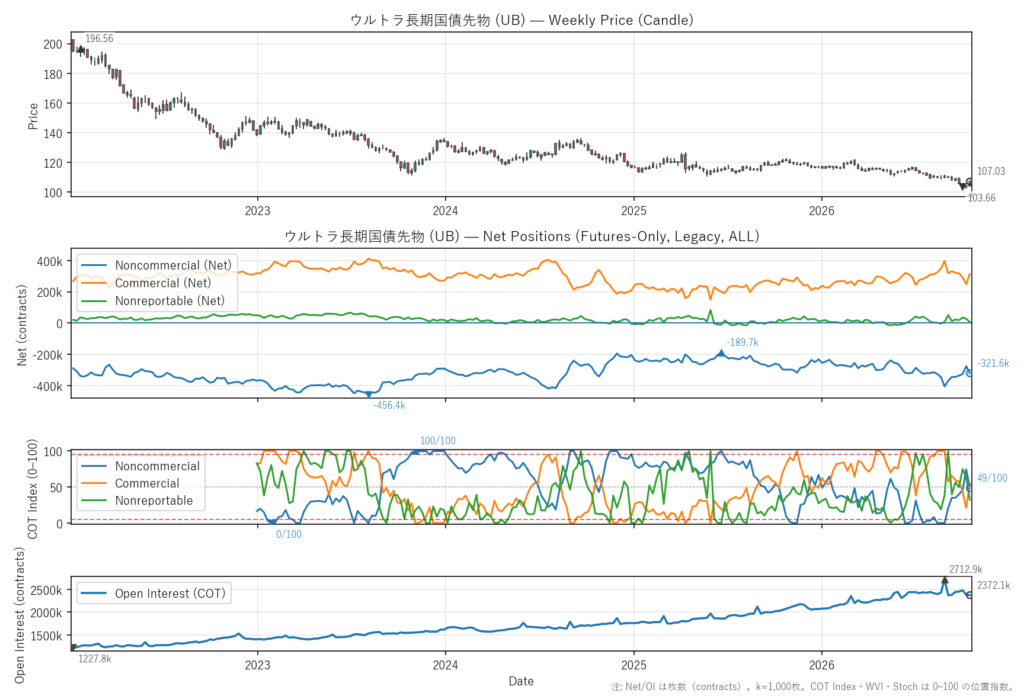Viewport: 1024px width, 699px height.
Task: Select the 49/100 latest COT Index value
Action: [x=992, y=478]
